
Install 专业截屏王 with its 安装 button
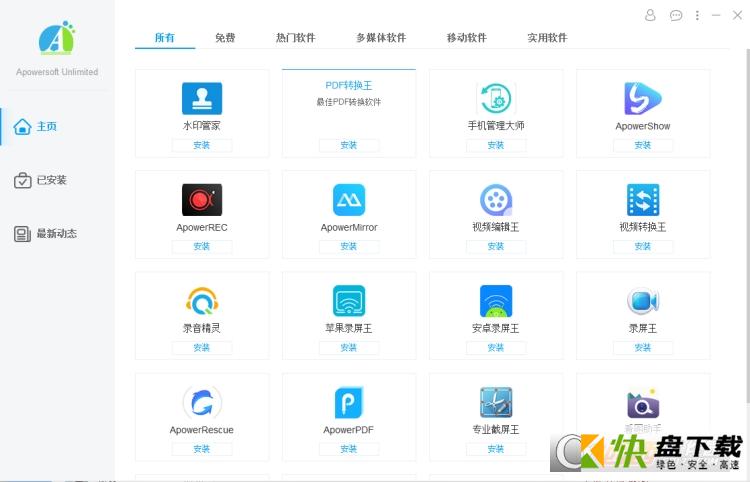[x=496, y=449]
